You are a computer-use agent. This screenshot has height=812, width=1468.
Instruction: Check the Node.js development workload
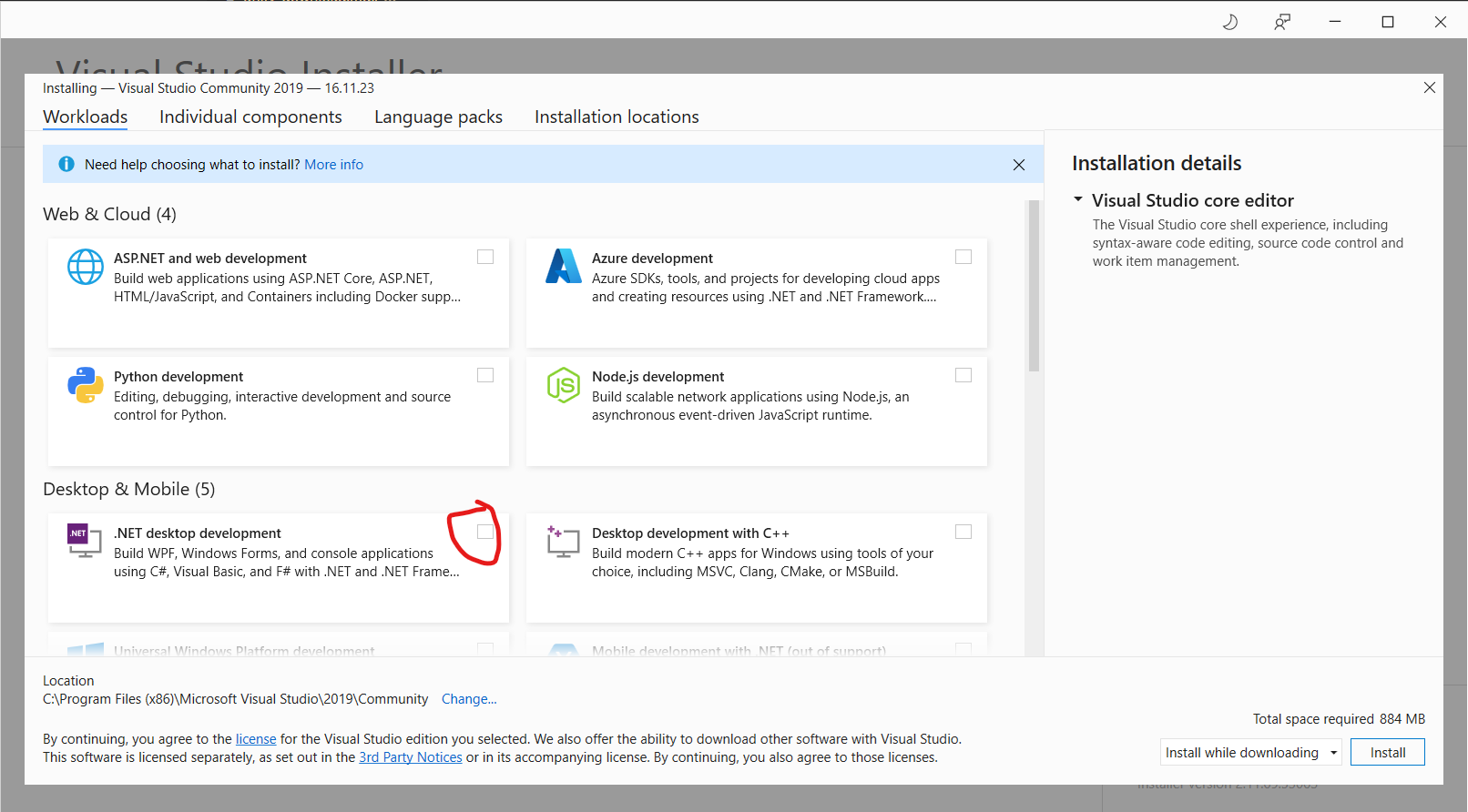(963, 375)
